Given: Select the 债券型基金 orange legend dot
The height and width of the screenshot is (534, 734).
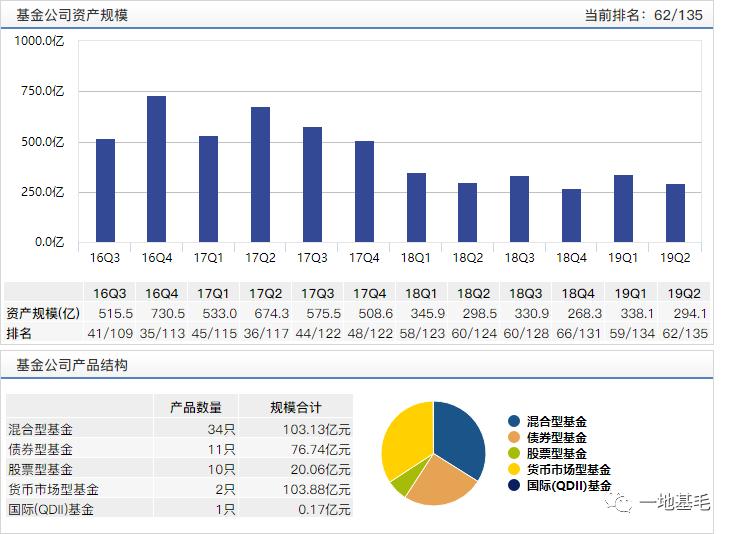Looking at the screenshot, I should (x=514, y=437).
